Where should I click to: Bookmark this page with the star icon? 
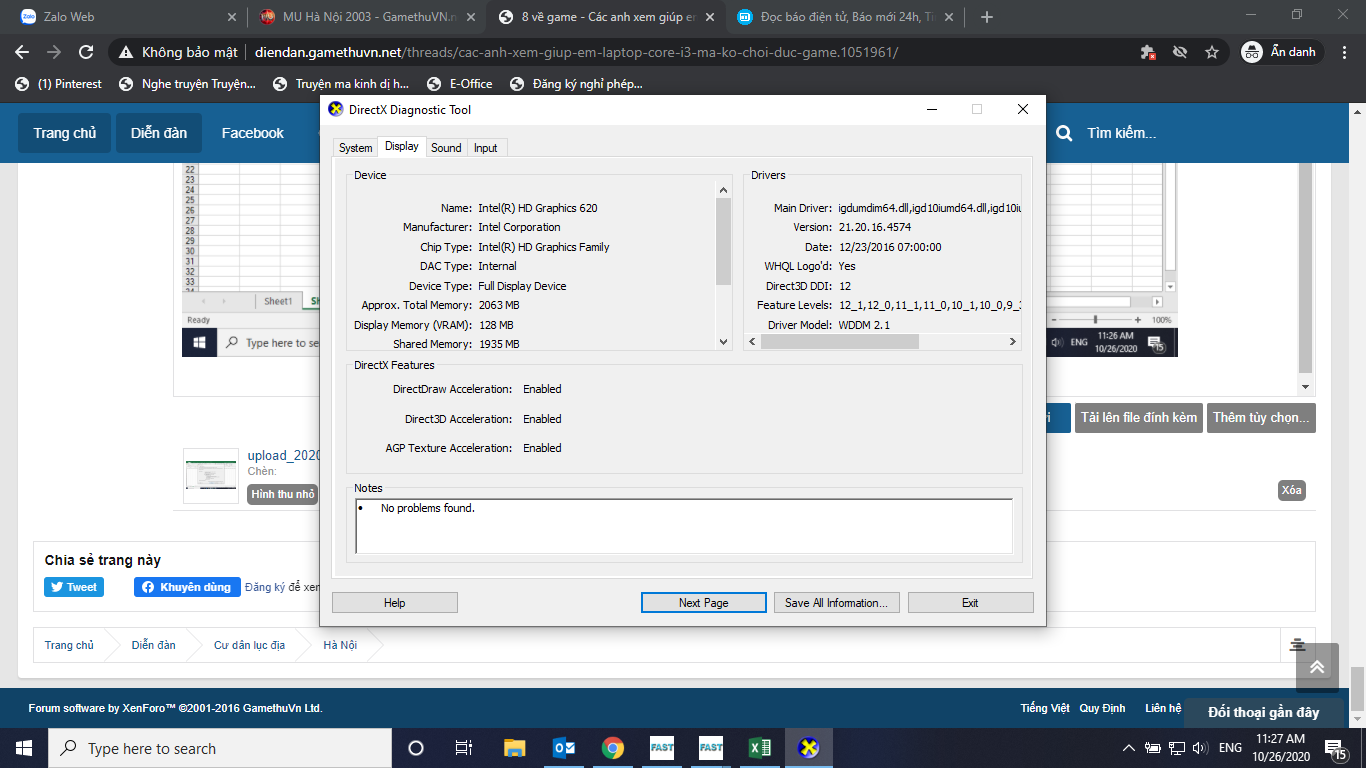click(1212, 52)
